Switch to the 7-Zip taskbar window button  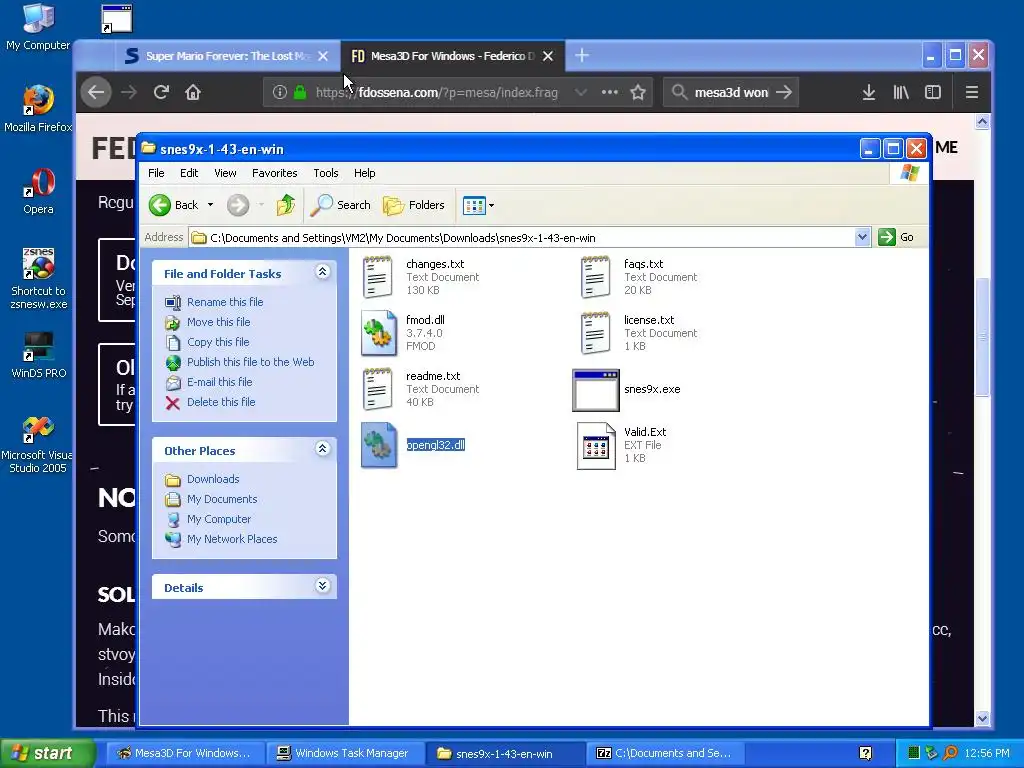click(x=664, y=753)
